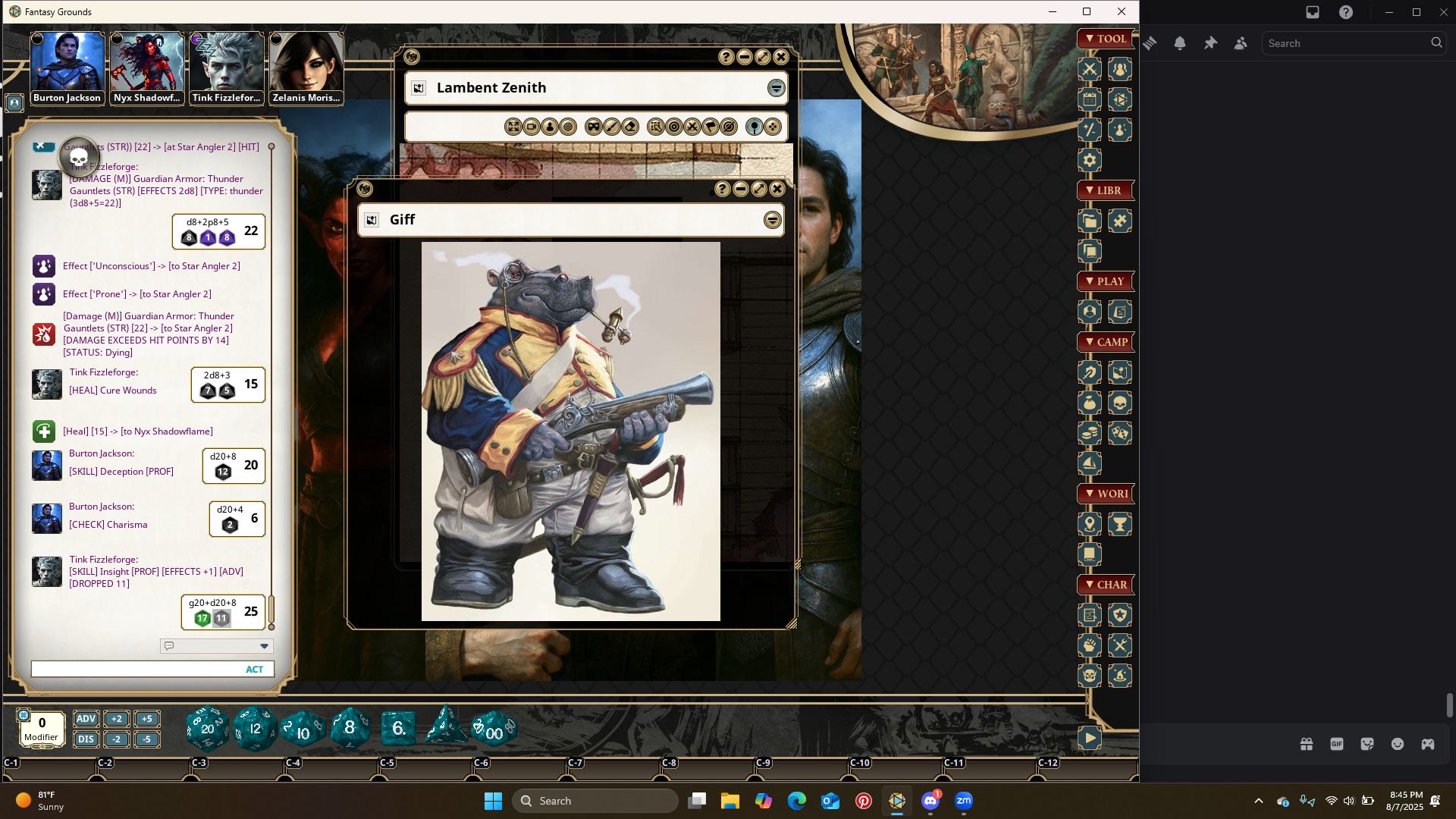Select the eraser tool in Lambent Zenith toolbar
This screenshot has width=1456, height=819.
630,127
